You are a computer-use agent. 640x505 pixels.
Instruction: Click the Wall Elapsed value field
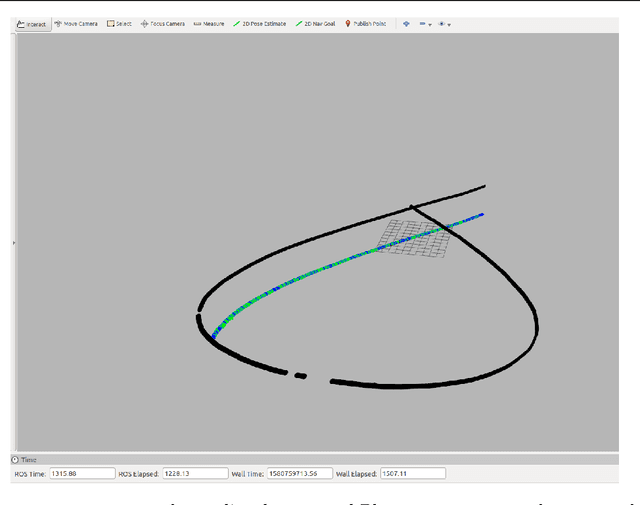(x=412, y=473)
